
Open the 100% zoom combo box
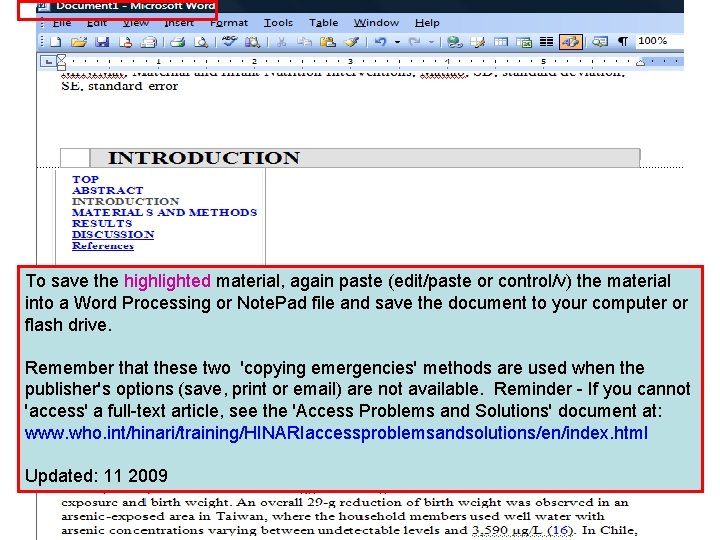tap(659, 41)
